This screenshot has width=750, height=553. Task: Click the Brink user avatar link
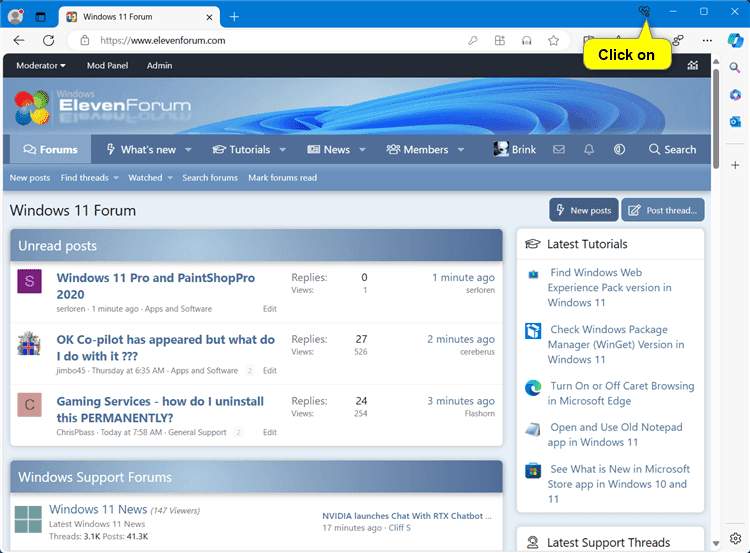pyautogui.click(x=515, y=150)
